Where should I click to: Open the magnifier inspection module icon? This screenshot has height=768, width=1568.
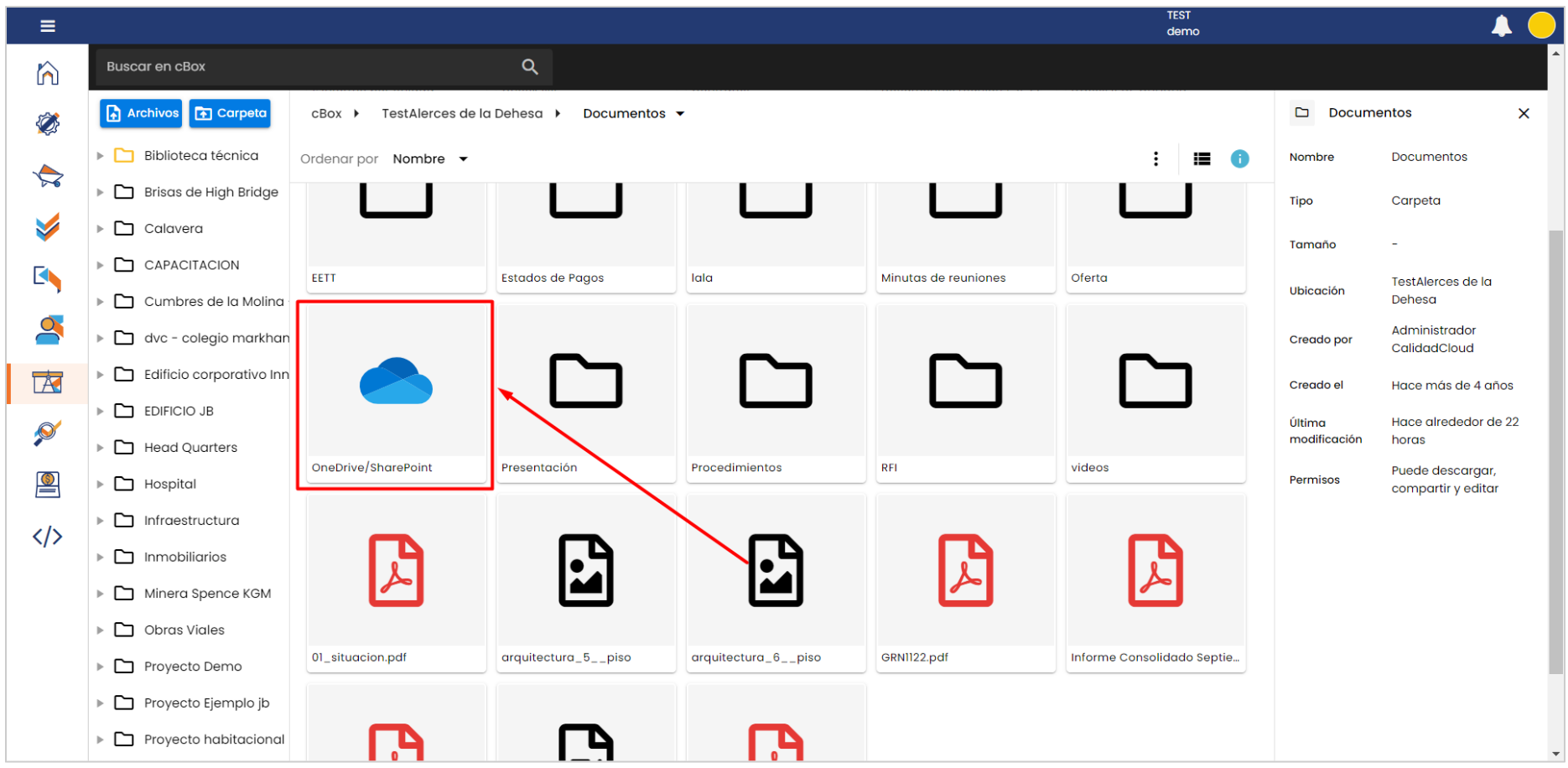pos(48,433)
